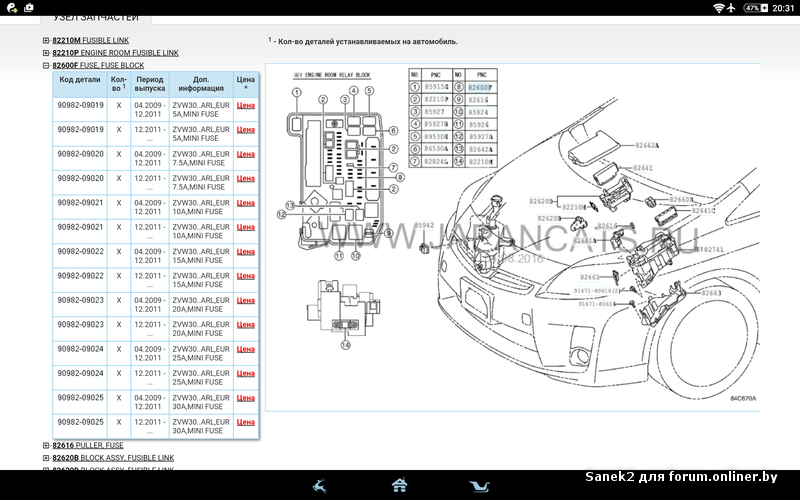Tap the screenshot notification icon in status bar

pyautogui.click(x=29, y=8)
